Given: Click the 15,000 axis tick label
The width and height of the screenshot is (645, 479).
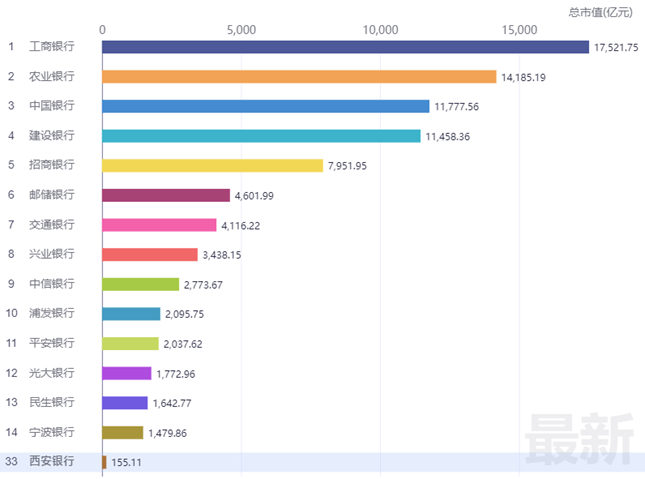Looking at the screenshot, I should [x=520, y=30].
